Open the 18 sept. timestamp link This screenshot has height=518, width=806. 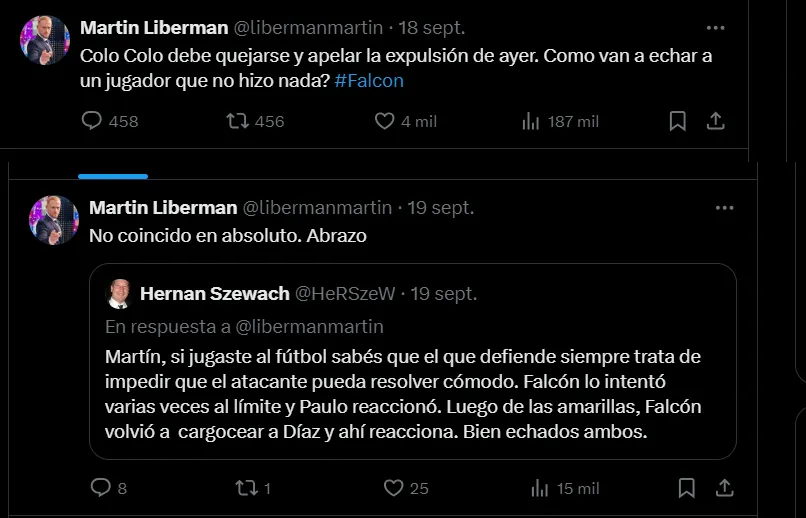pos(433,27)
